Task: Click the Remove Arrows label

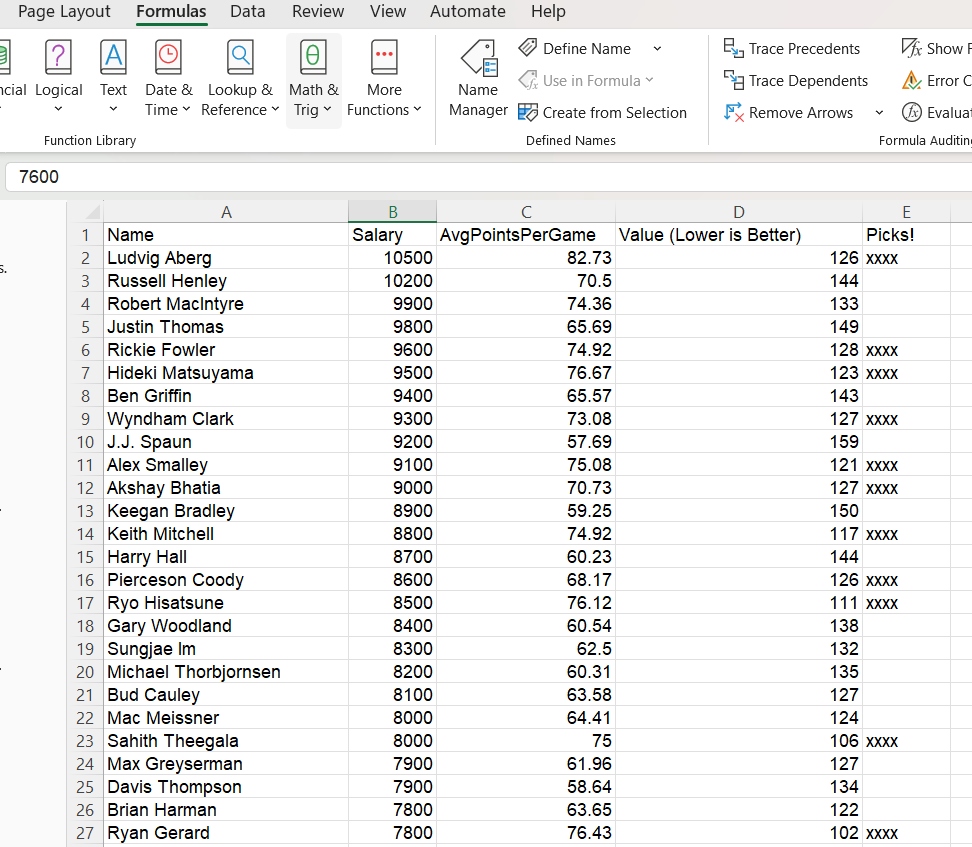Action: 801,113
